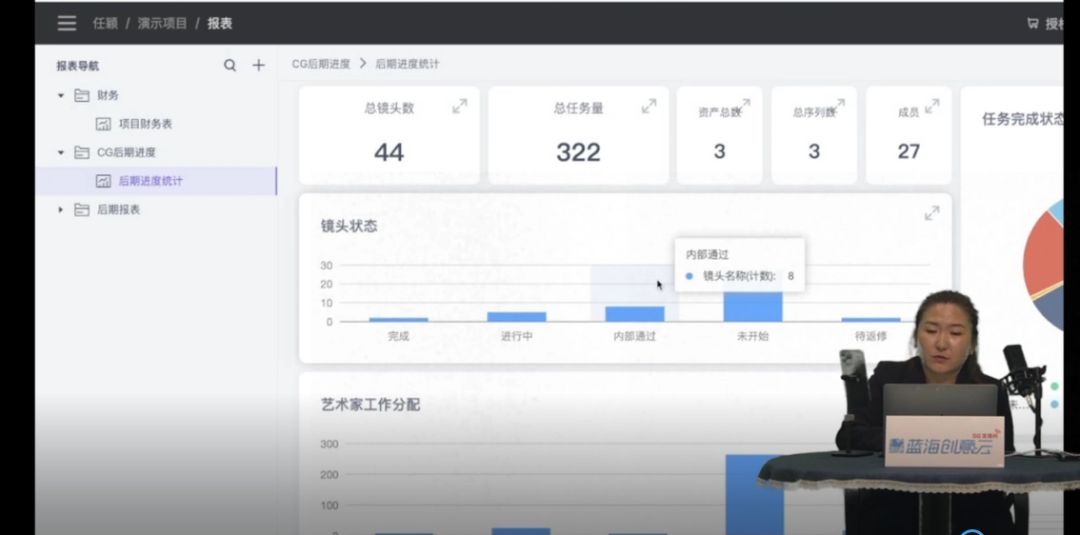Expand the 总镜头数 card to fullscreen

[x=459, y=106]
